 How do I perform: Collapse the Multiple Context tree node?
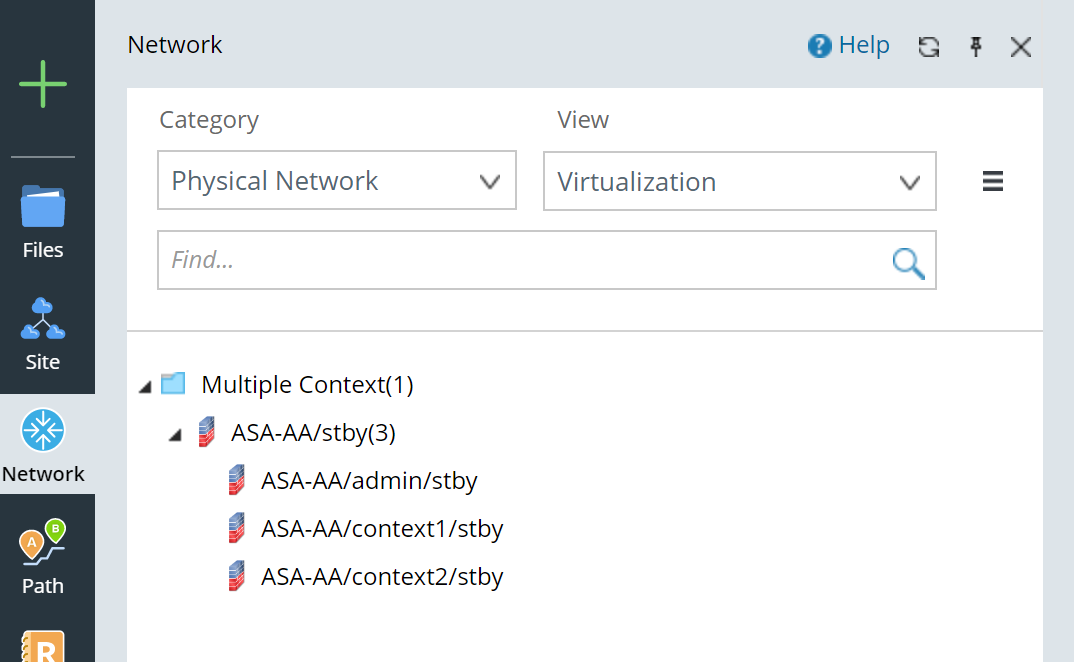145,385
